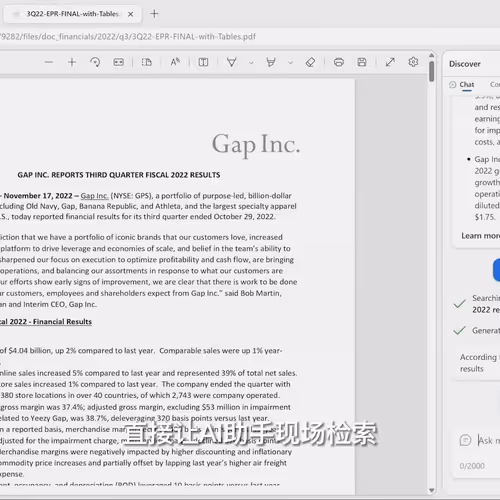Screen dimensions: 500x500
Task: Open the Gap Inc. hyperlink in the document
Action: click(x=94, y=196)
